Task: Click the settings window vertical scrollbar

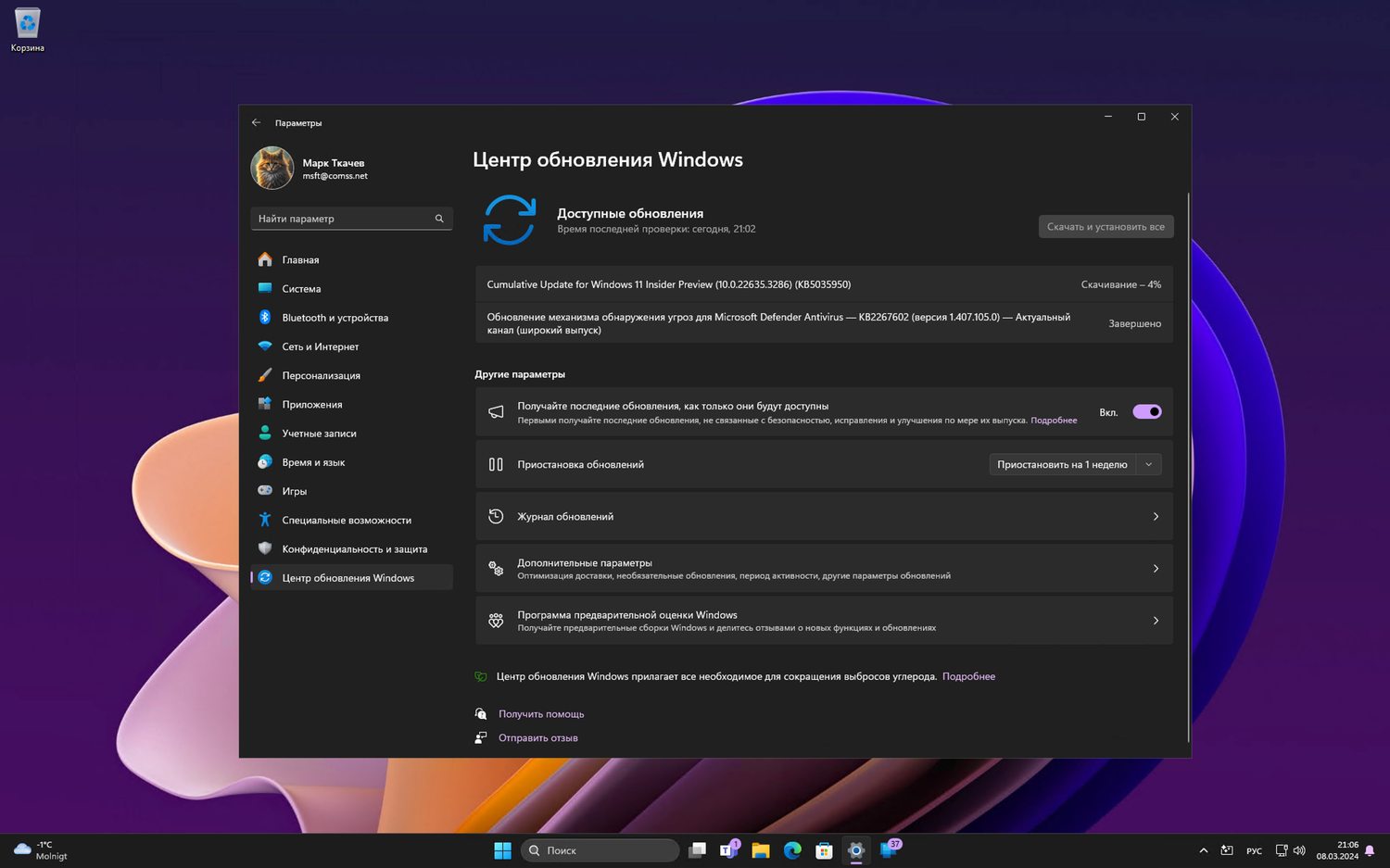Action: (x=1188, y=467)
